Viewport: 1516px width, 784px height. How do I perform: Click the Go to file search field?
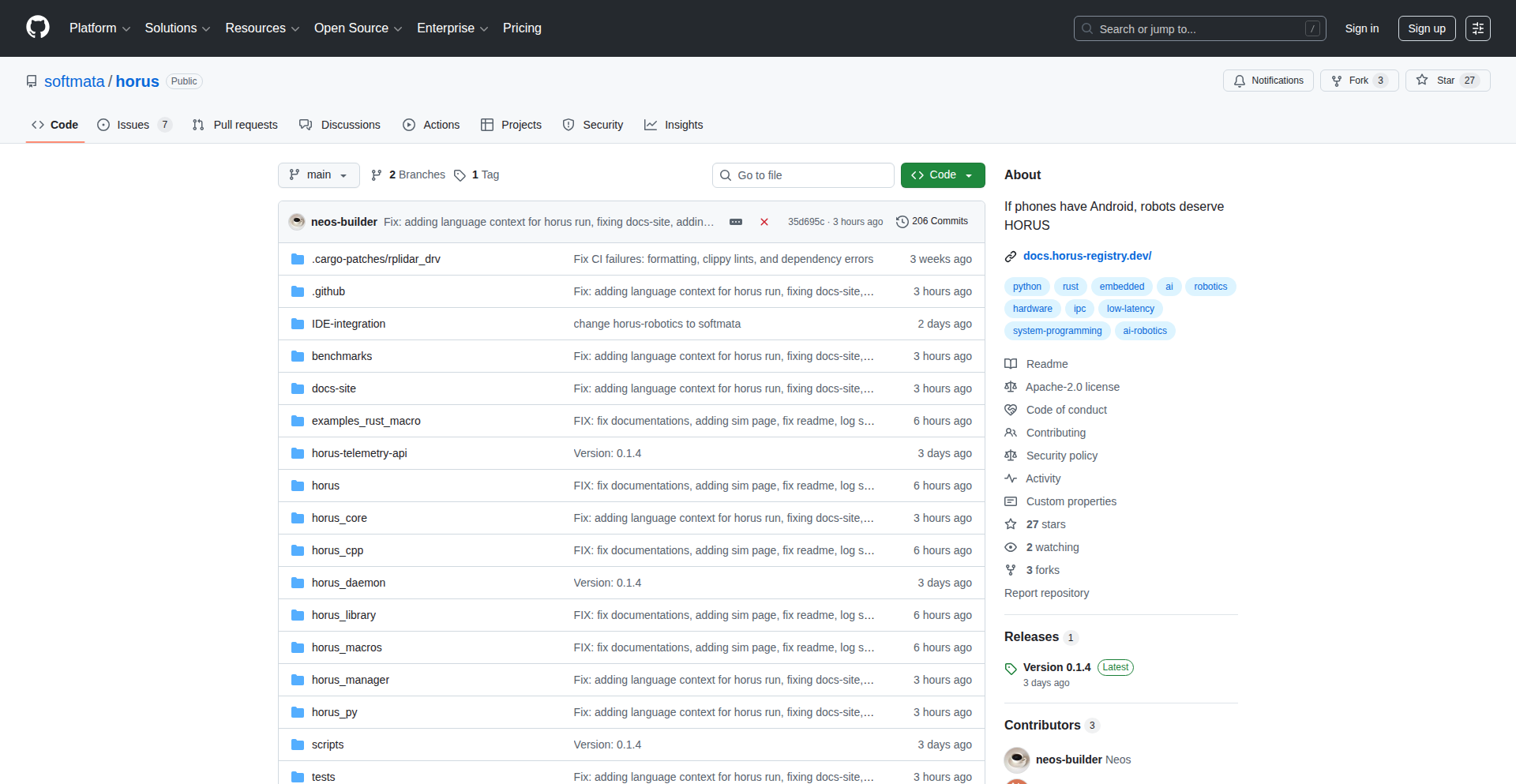pyautogui.click(x=802, y=175)
